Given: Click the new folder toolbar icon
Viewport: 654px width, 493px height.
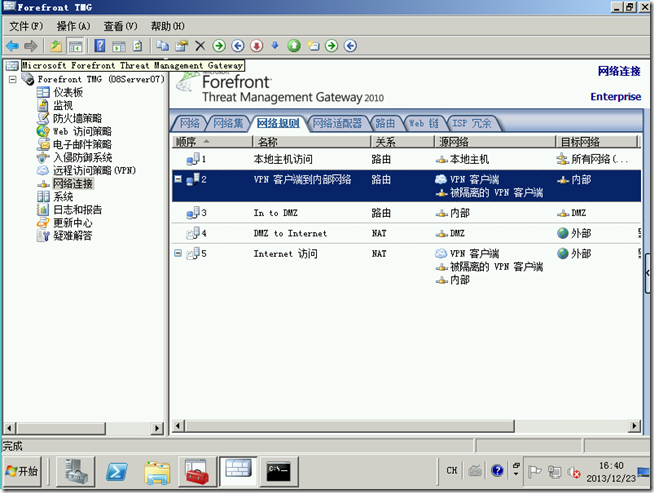Looking at the screenshot, I should (x=313, y=46).
